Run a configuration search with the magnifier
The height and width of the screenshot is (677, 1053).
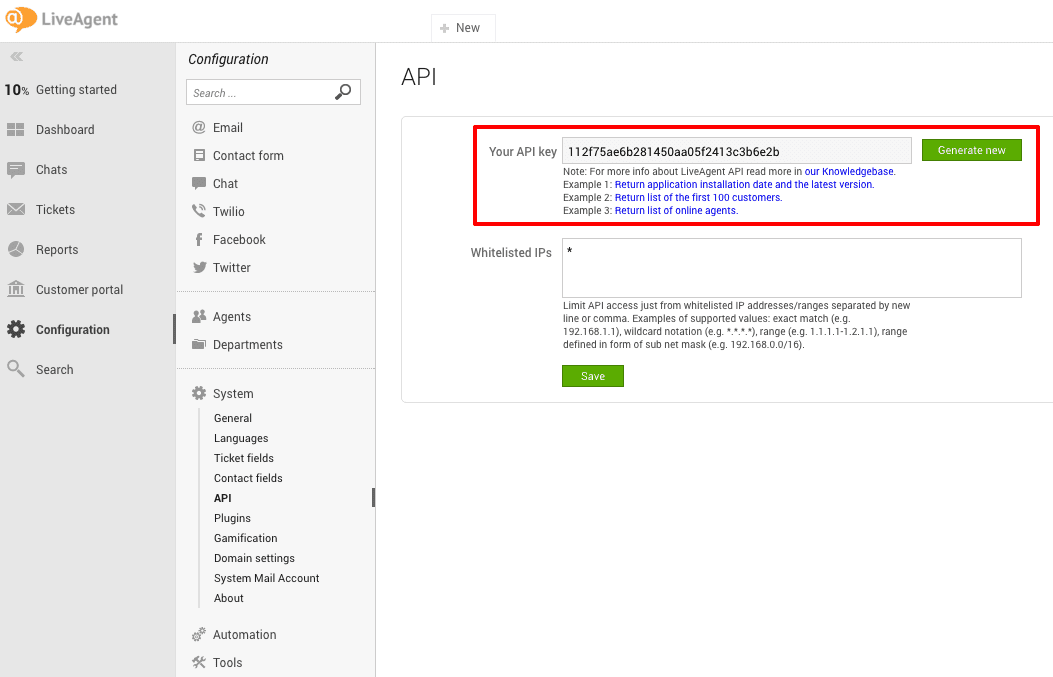(343, 91)
